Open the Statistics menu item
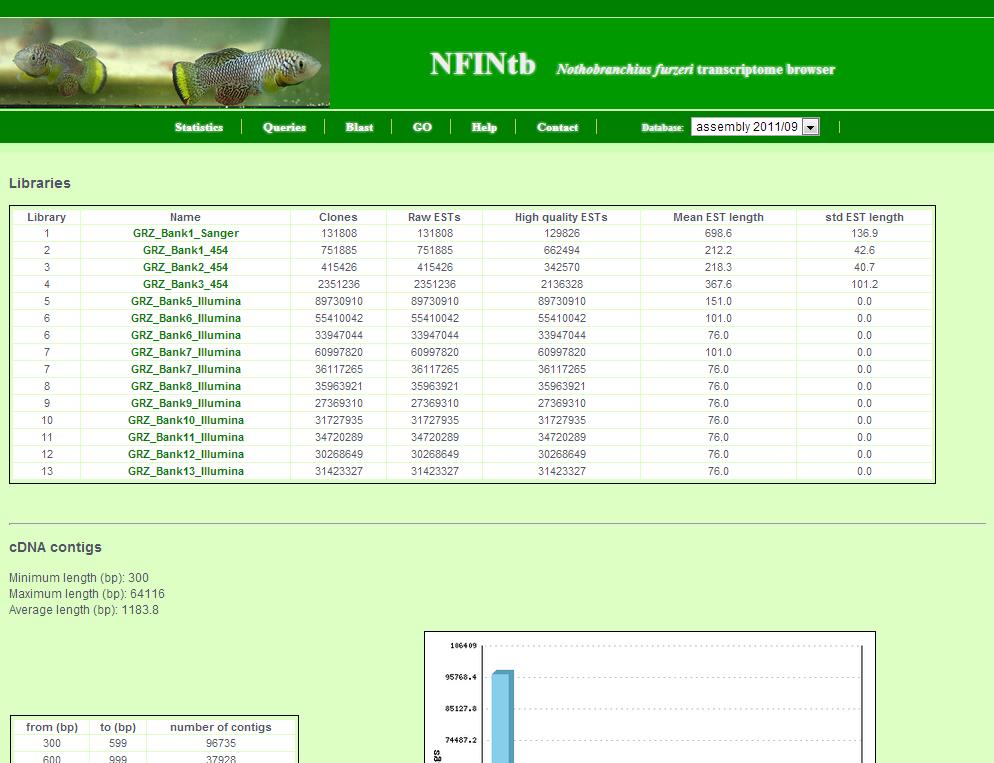The image size is (994, 763). [x=198, y=127]
